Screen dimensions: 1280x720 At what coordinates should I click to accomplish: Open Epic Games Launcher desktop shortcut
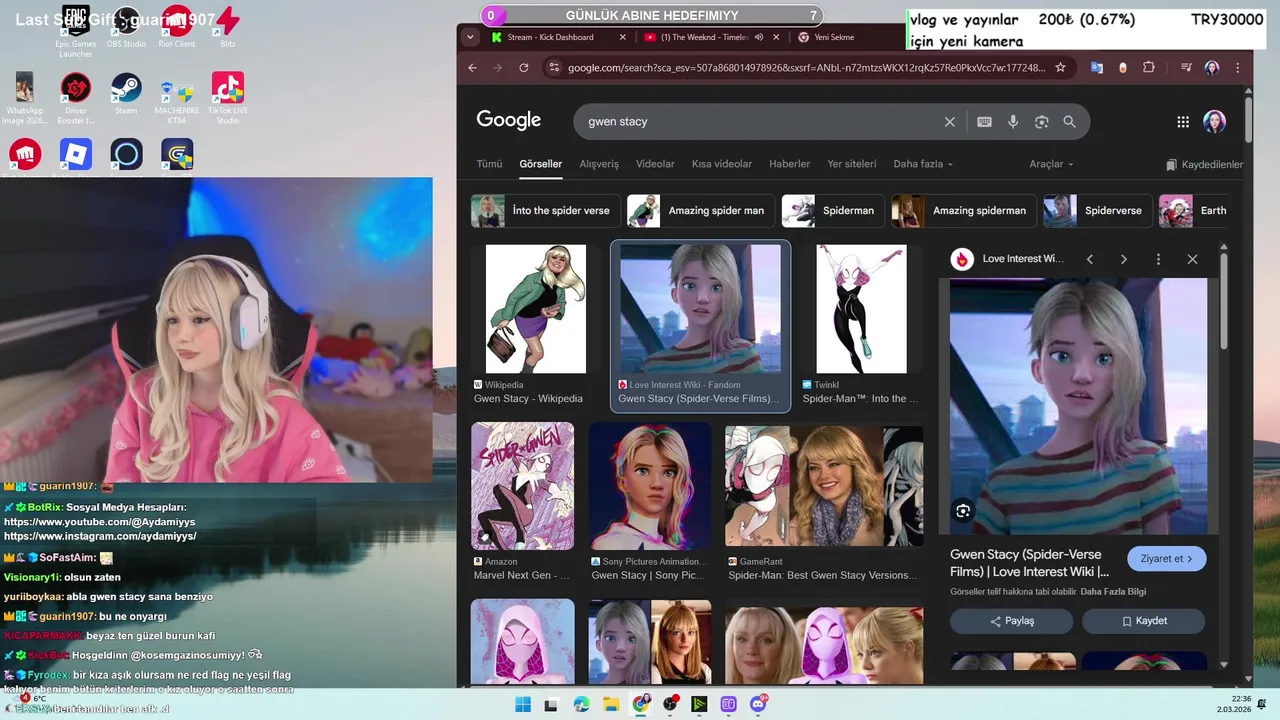[76, 30]
